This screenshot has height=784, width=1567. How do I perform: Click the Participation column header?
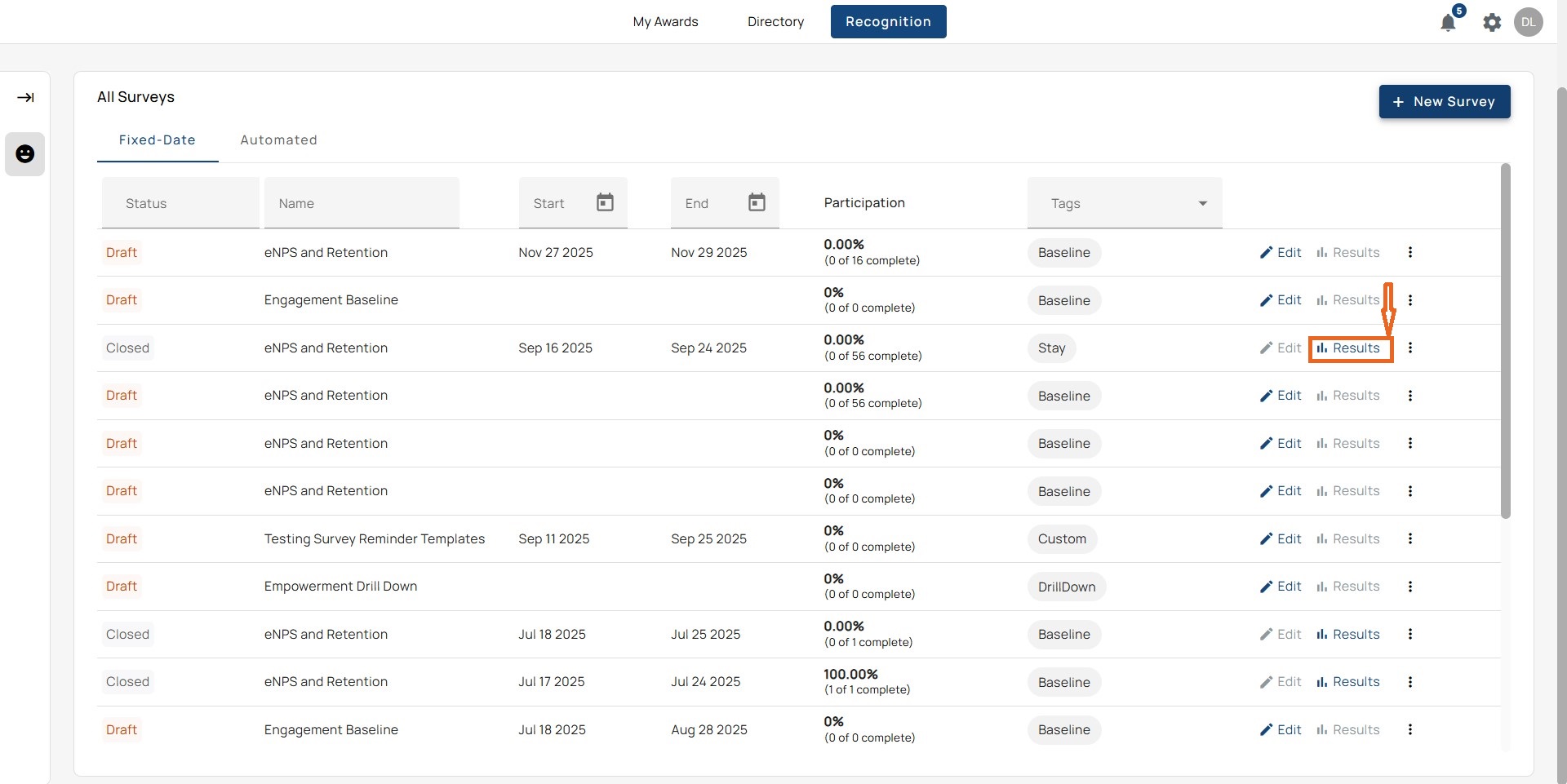tap(864, 202)
